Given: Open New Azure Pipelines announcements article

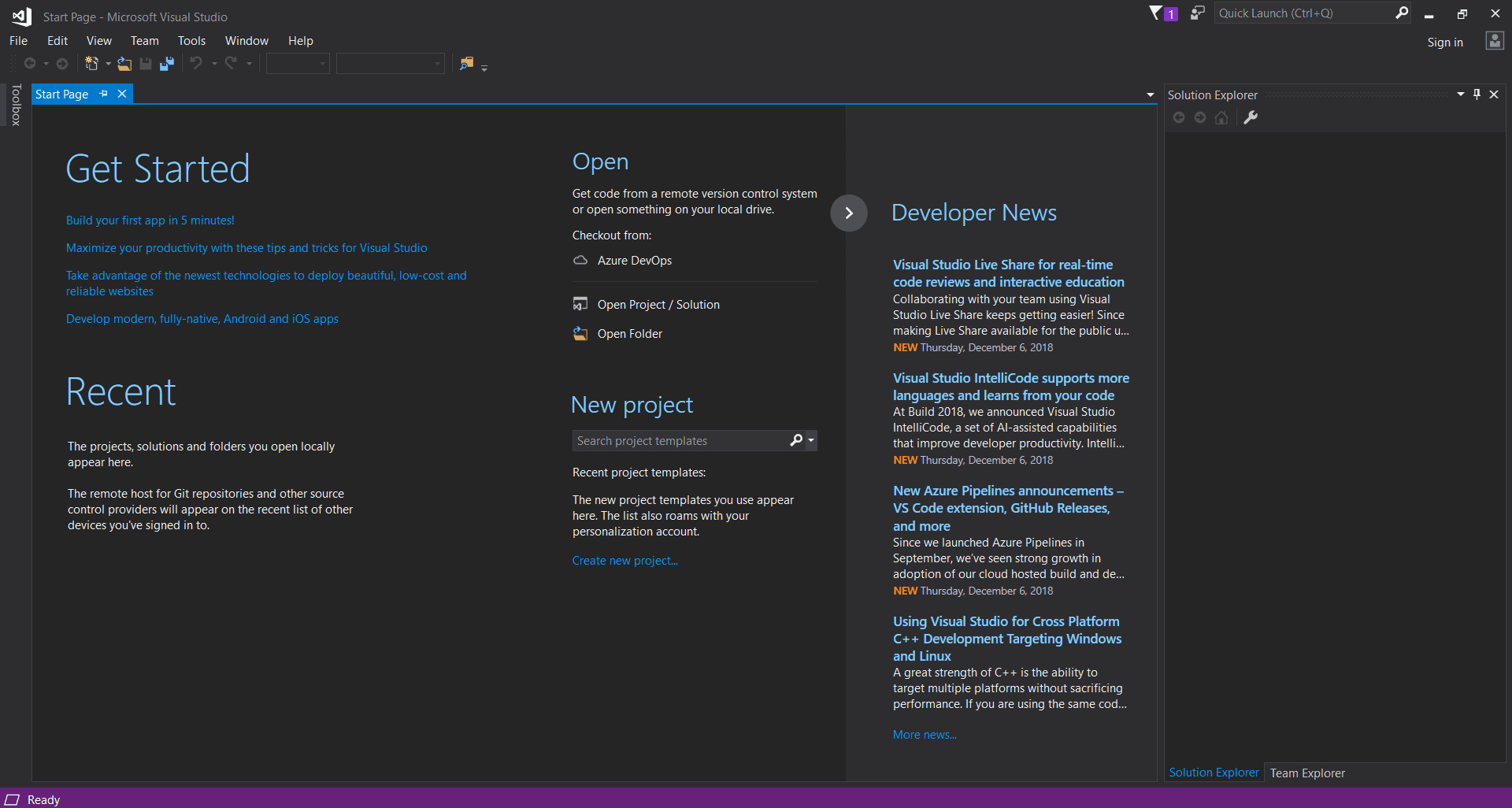Looking at the screenshot, I should 1009,508.
